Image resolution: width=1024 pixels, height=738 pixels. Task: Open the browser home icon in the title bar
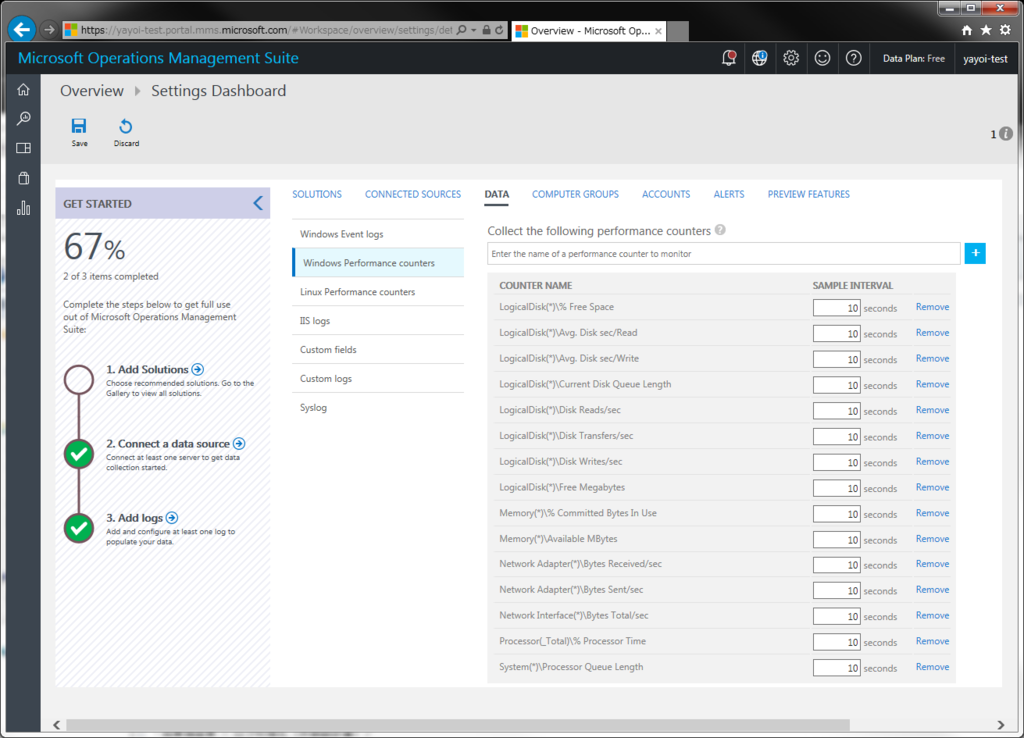tap(967, 30)
